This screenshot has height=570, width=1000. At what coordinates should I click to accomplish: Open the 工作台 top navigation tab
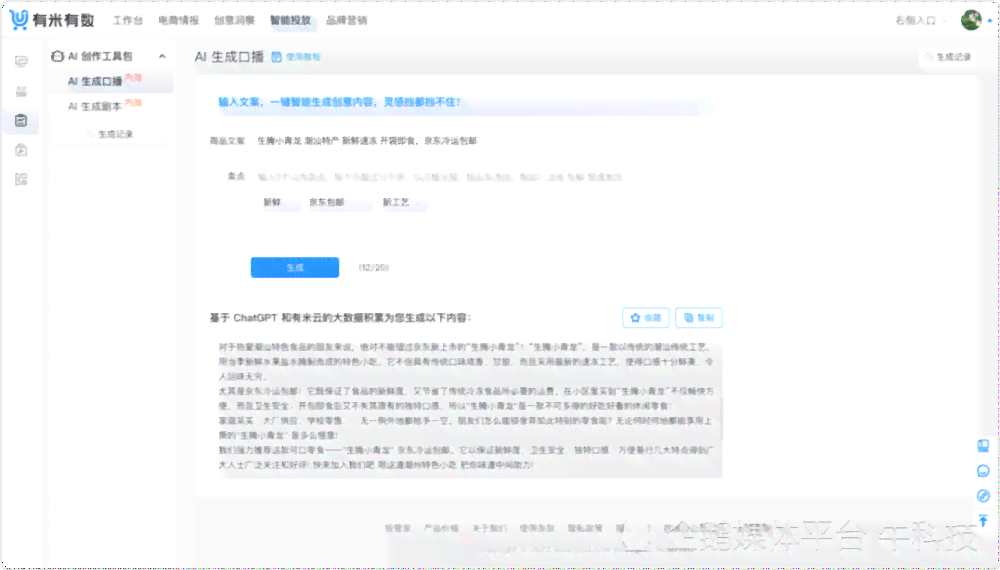[x=128, y=20]
